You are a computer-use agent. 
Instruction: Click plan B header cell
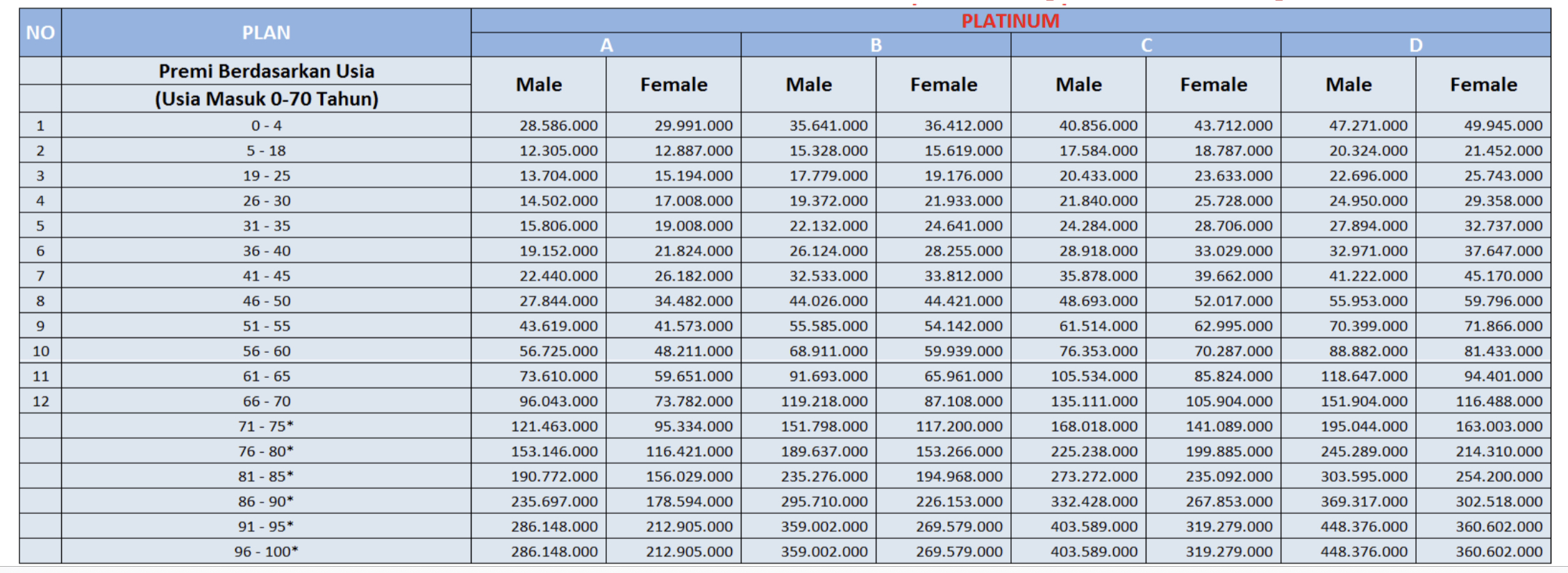click(876, 45)
